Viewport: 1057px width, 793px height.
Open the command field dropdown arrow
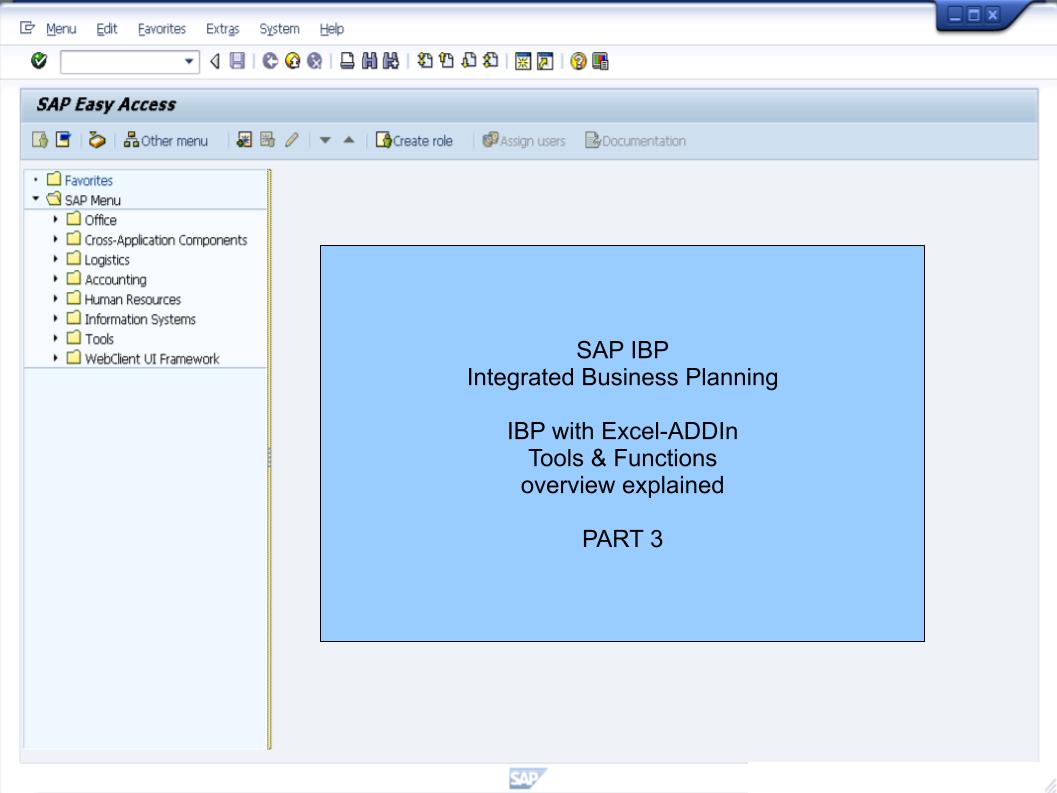pos(189,61)
